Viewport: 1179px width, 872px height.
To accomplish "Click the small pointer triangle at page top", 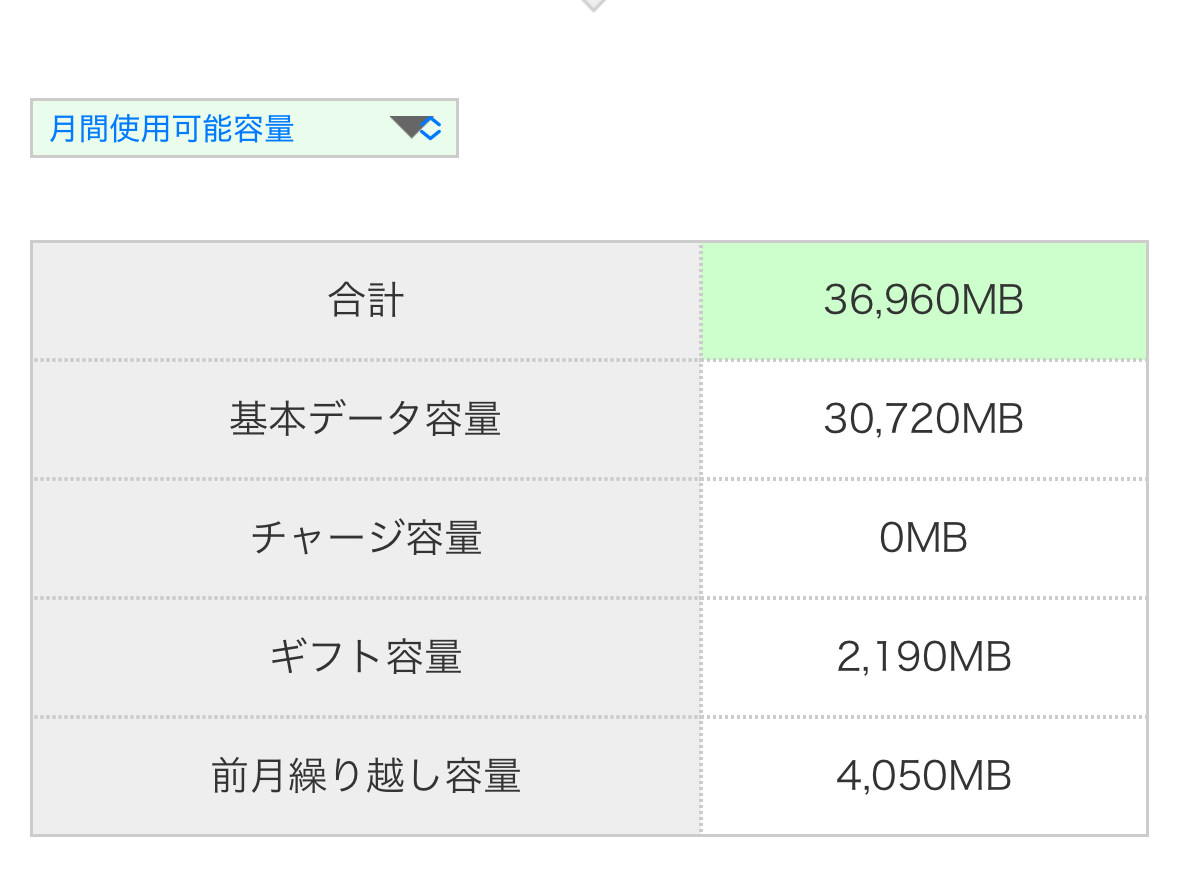I will (x=593, y=5).
